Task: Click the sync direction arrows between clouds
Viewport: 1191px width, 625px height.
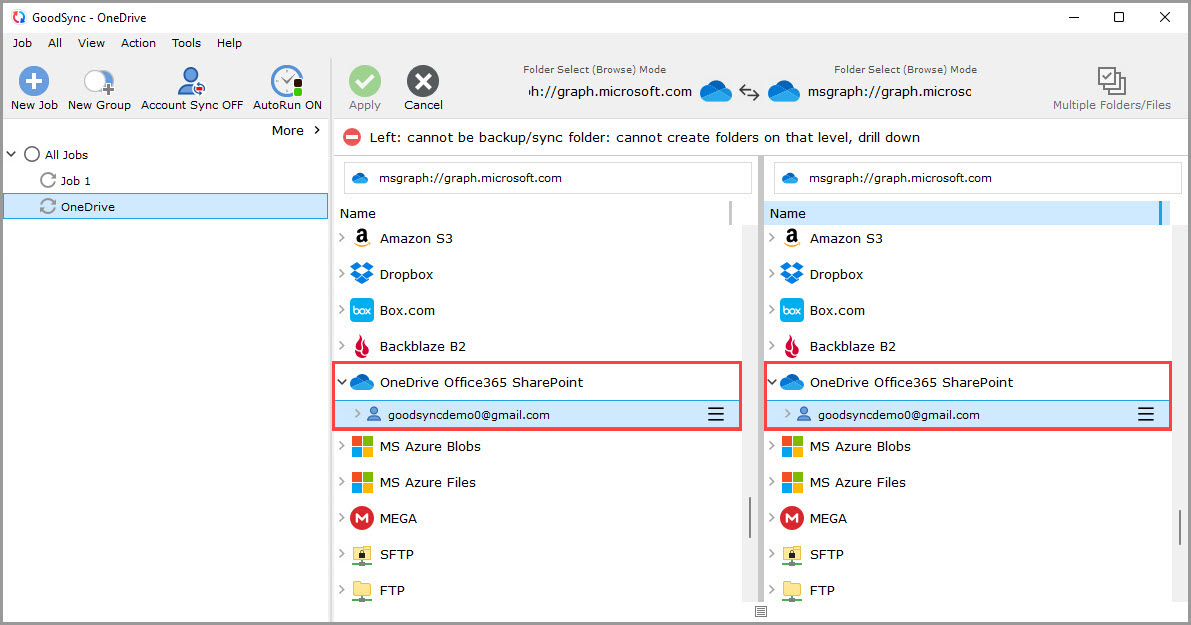Action: click(x=750, y=93)
